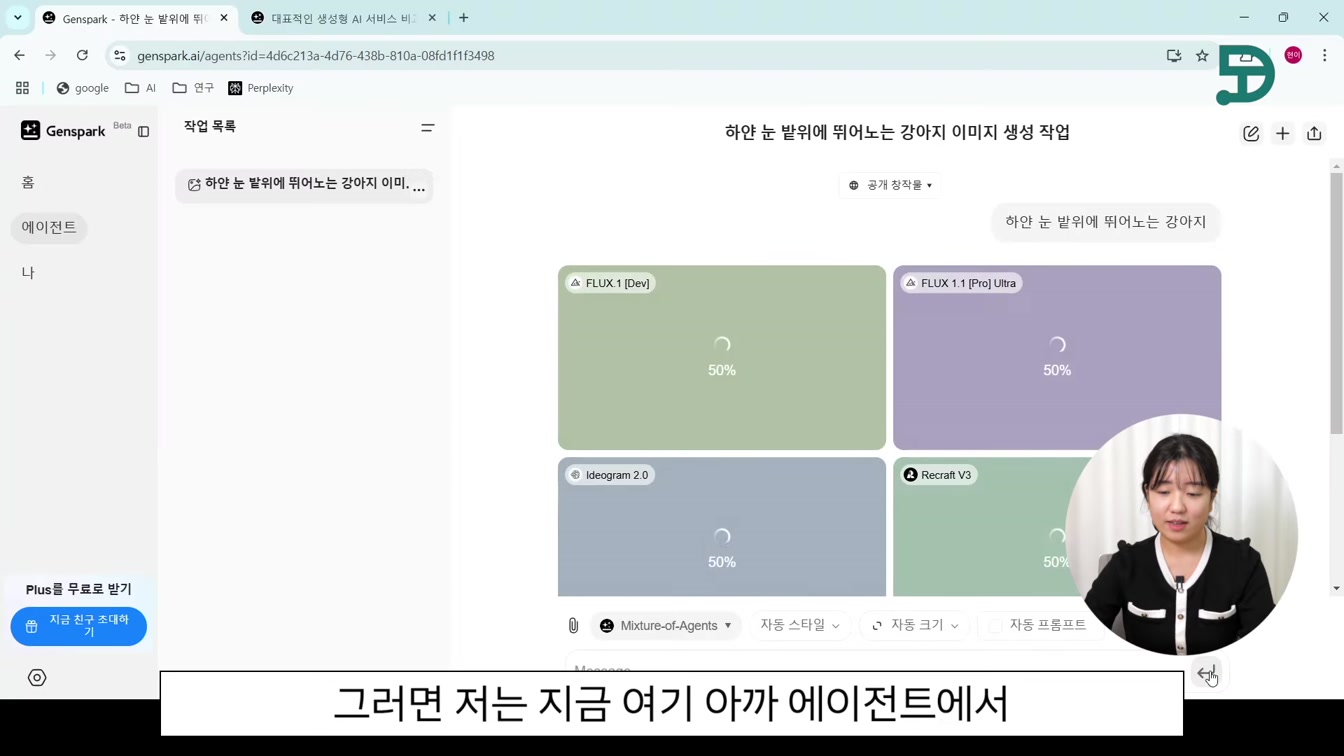Click the 하얀 눈 밭위에 뛰어노는 강아지 message bubble
This screenshot has width=1344, height=756.
tap(1106, 222)
